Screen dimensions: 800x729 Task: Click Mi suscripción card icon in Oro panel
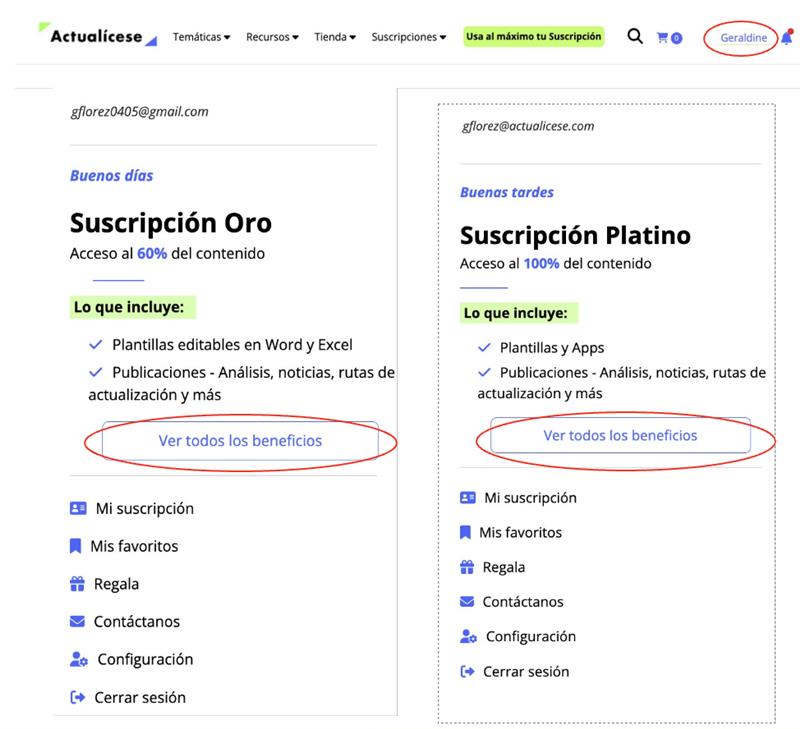coord(78,508)
